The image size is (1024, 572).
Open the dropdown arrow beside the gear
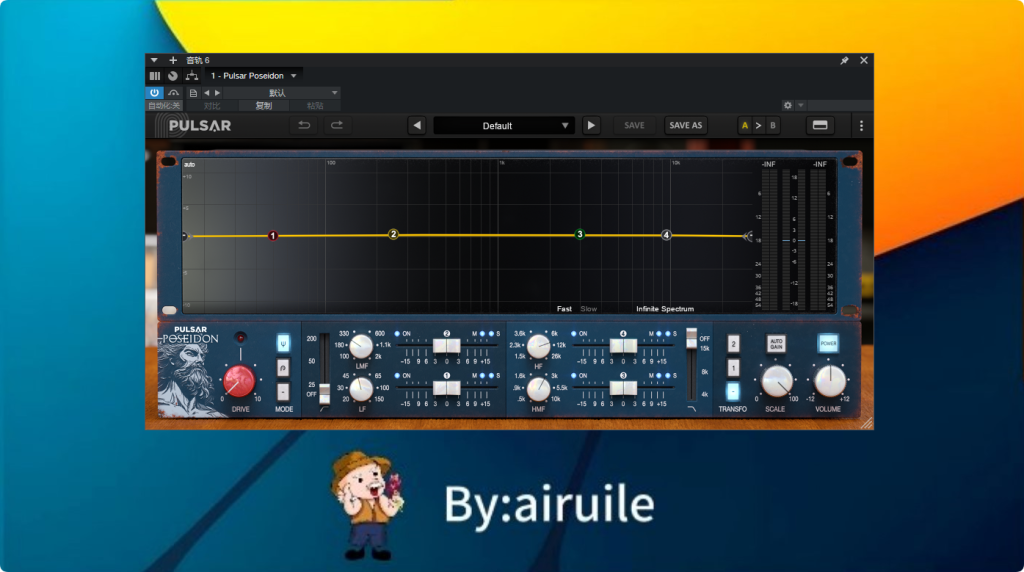tap(801, 105)
